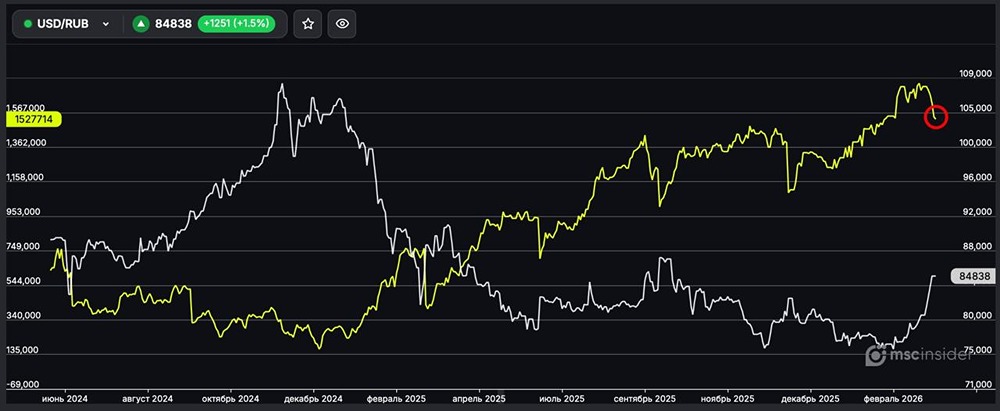Click the +1251 (+1.5%) change badge
The width and height of the screenshot is (1000, 411).
point(237,24)
